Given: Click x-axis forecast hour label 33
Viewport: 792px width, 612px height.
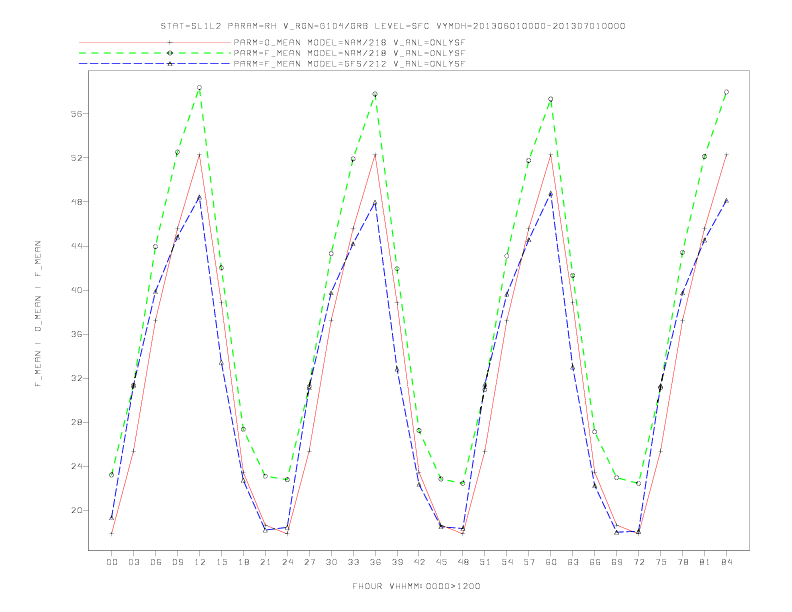Looking at the screenshot, I should 353,562.
